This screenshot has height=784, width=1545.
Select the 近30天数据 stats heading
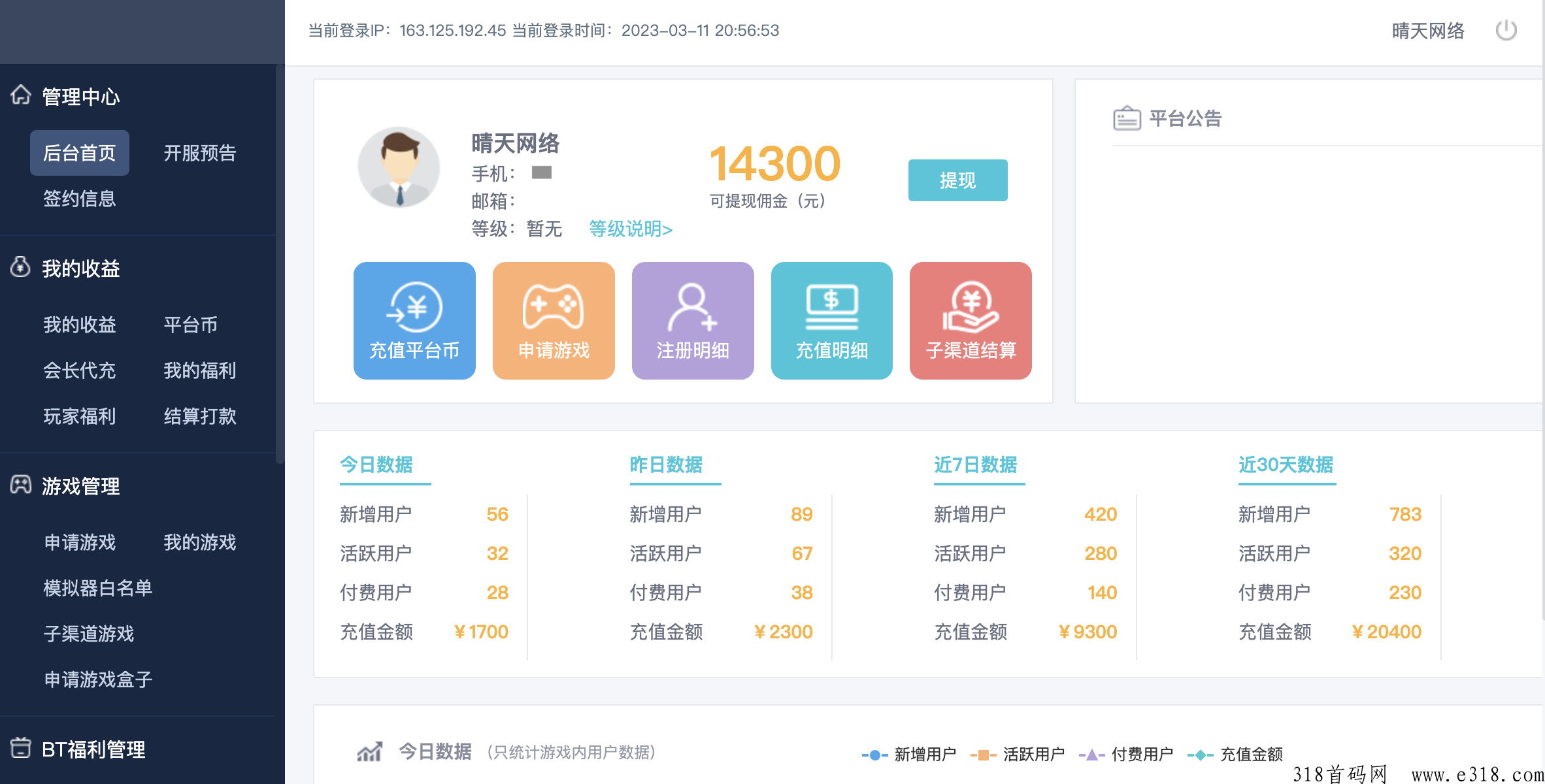[x=1286, y=465]
